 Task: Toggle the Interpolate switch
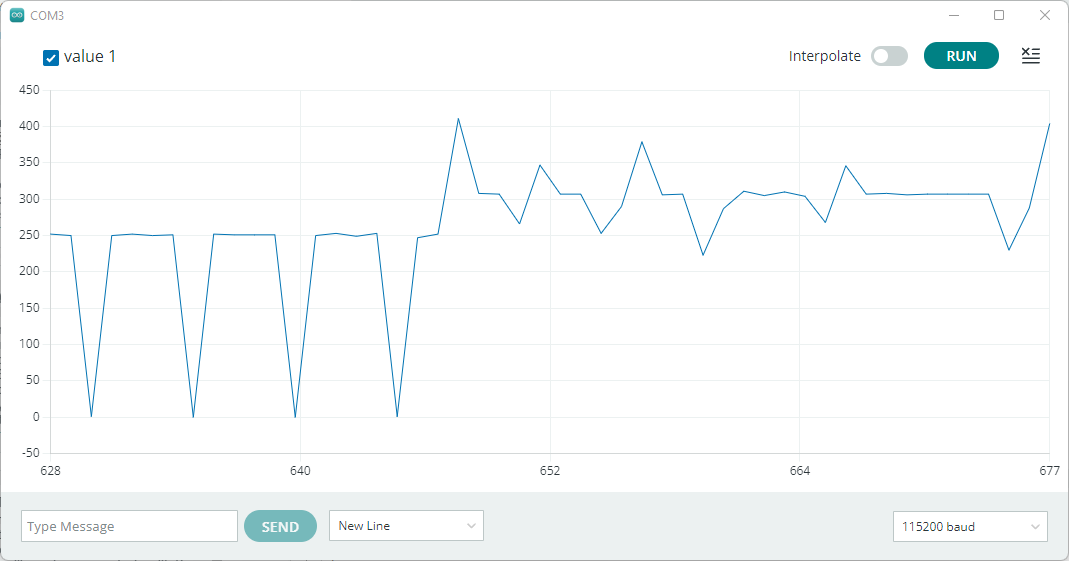pyautogui.click(x=889, y=56)
